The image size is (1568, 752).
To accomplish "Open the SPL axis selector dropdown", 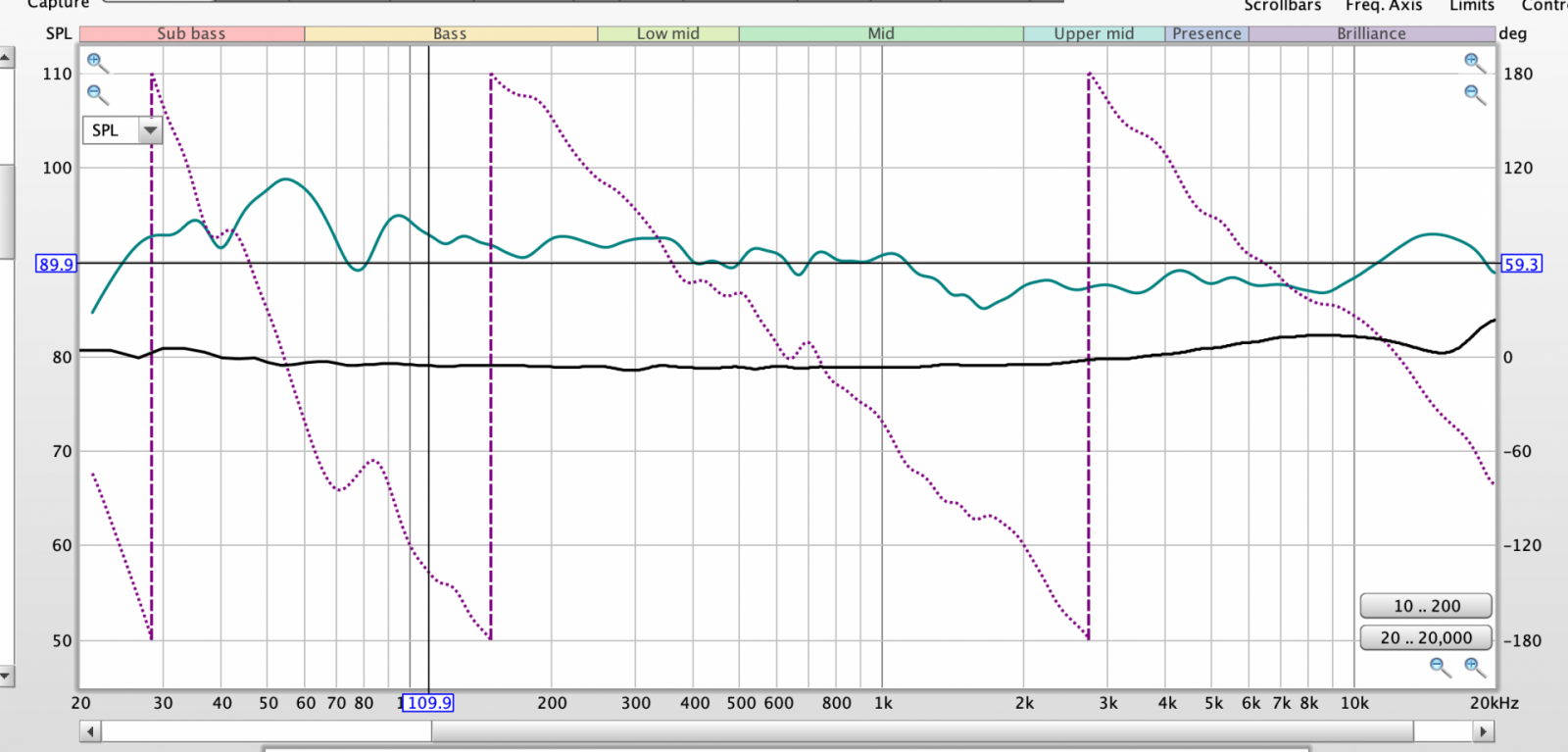I will [x=122, y=130].
